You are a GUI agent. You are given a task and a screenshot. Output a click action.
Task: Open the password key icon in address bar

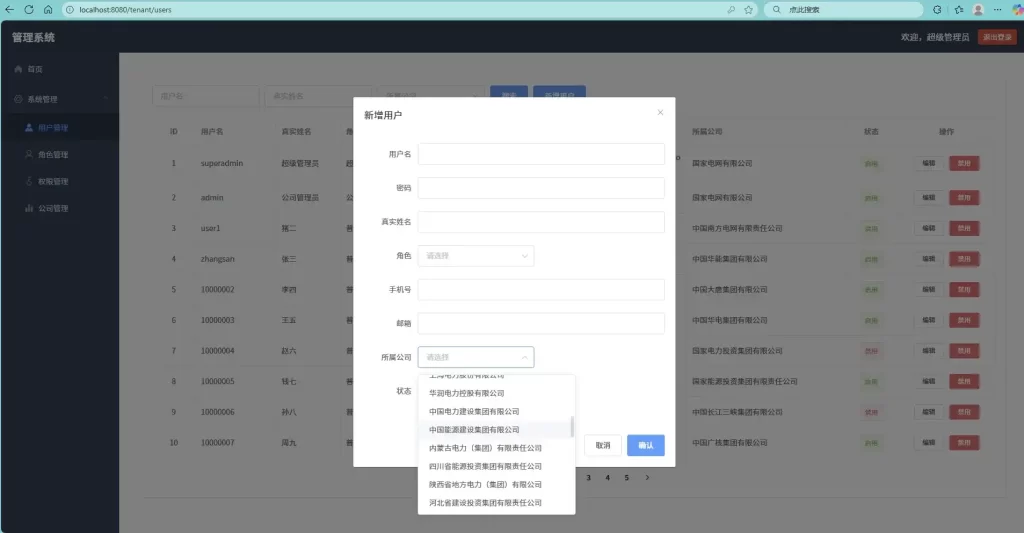(x=731, y=10)
